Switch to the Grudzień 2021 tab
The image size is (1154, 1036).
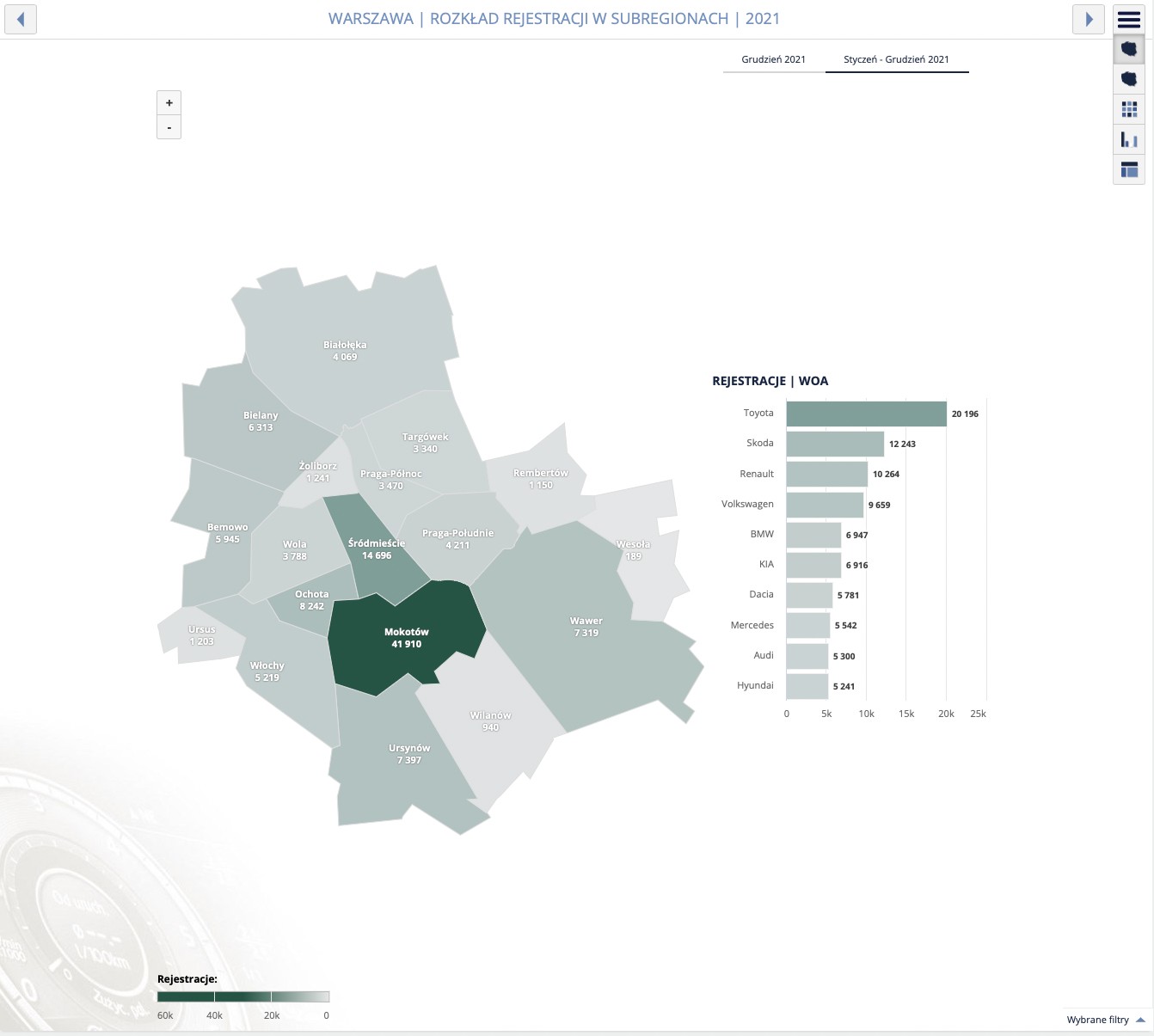[x=773, y=59]
